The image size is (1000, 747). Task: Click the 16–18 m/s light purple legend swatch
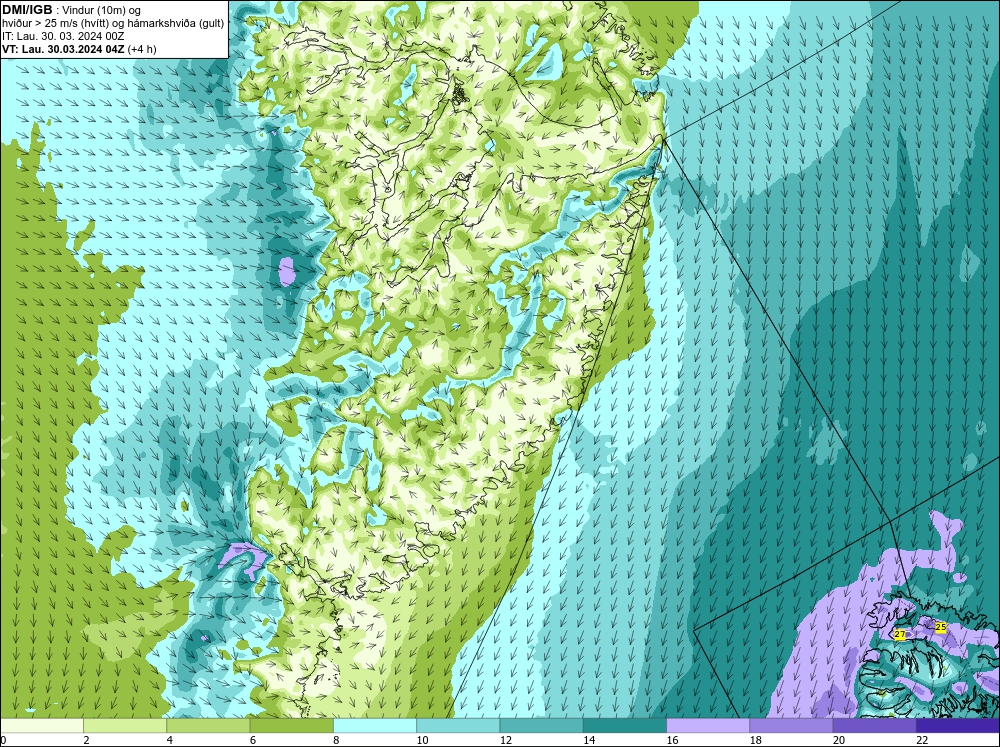coord(708,726)
